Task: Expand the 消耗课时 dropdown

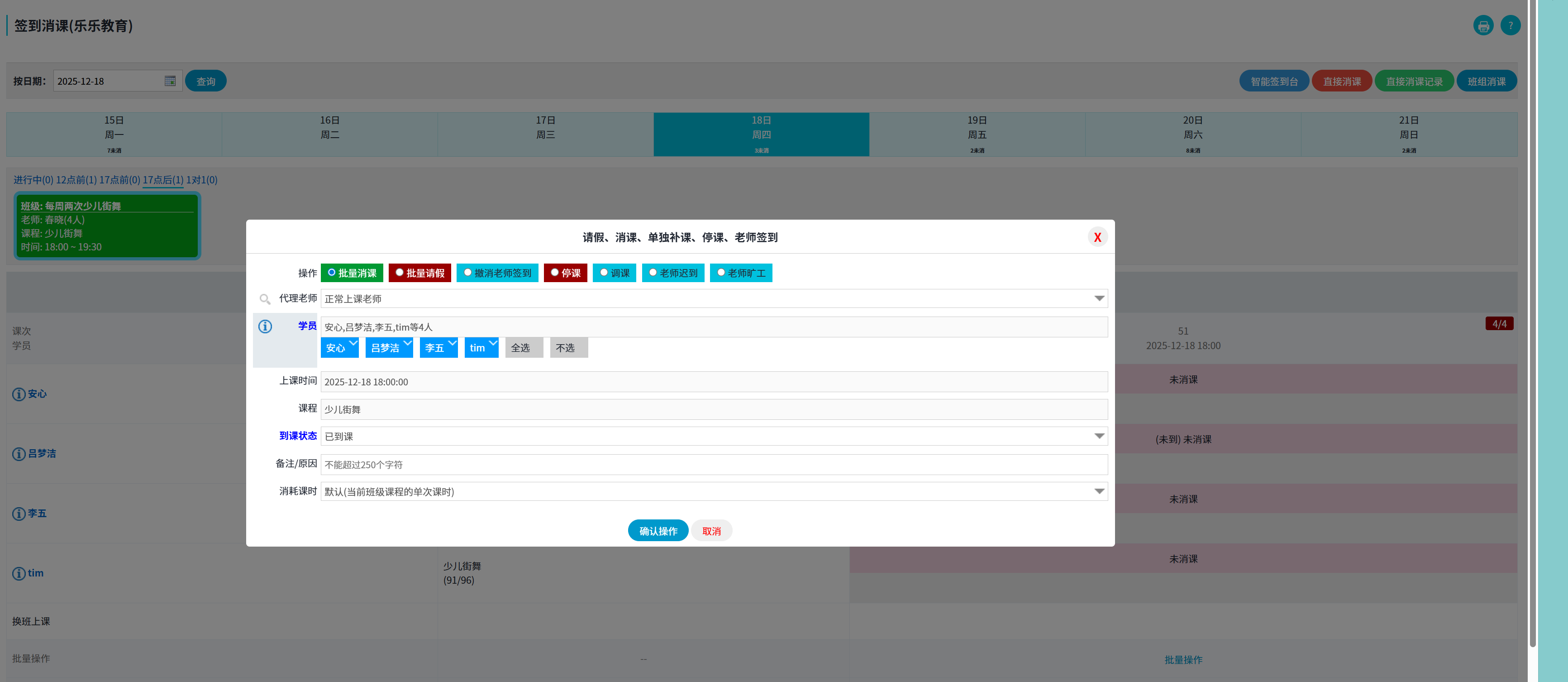Action: pyautogui.click(x=1099, y=491)
